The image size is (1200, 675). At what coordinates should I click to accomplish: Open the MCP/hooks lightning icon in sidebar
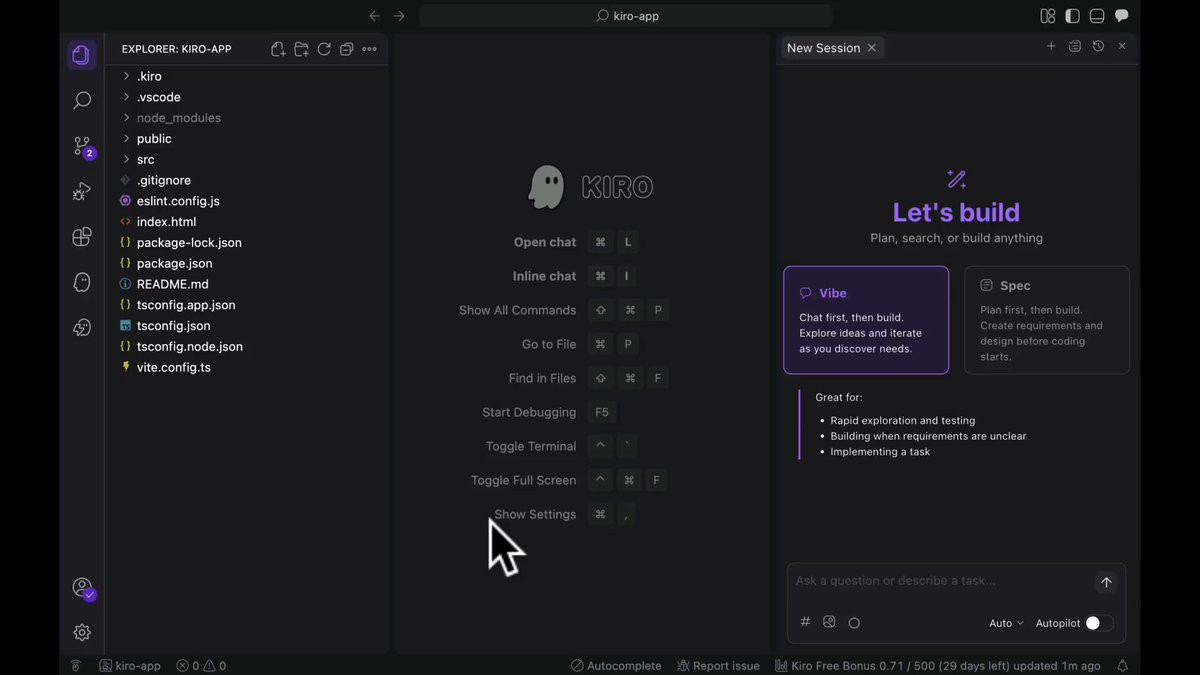82,327
